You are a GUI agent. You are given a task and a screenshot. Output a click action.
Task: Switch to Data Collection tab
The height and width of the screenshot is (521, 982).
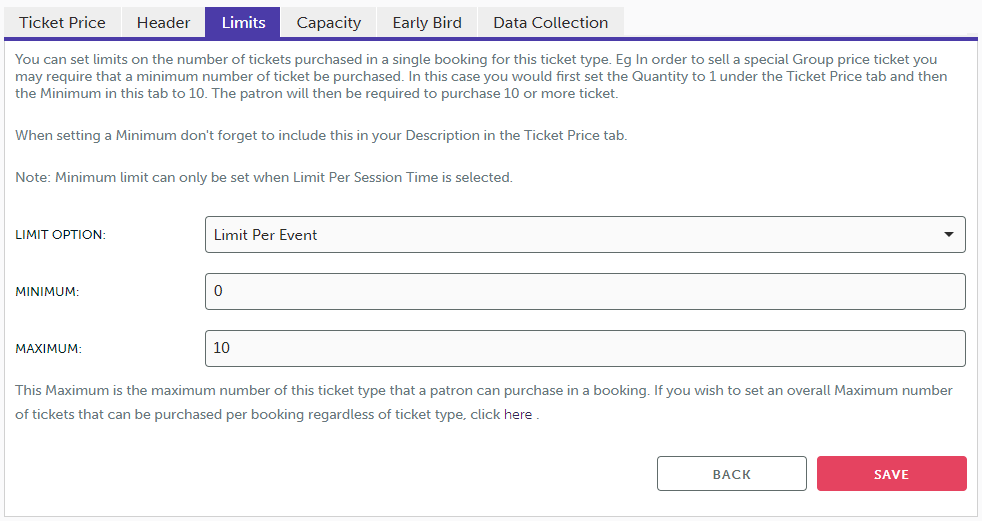tap(550, 22)
